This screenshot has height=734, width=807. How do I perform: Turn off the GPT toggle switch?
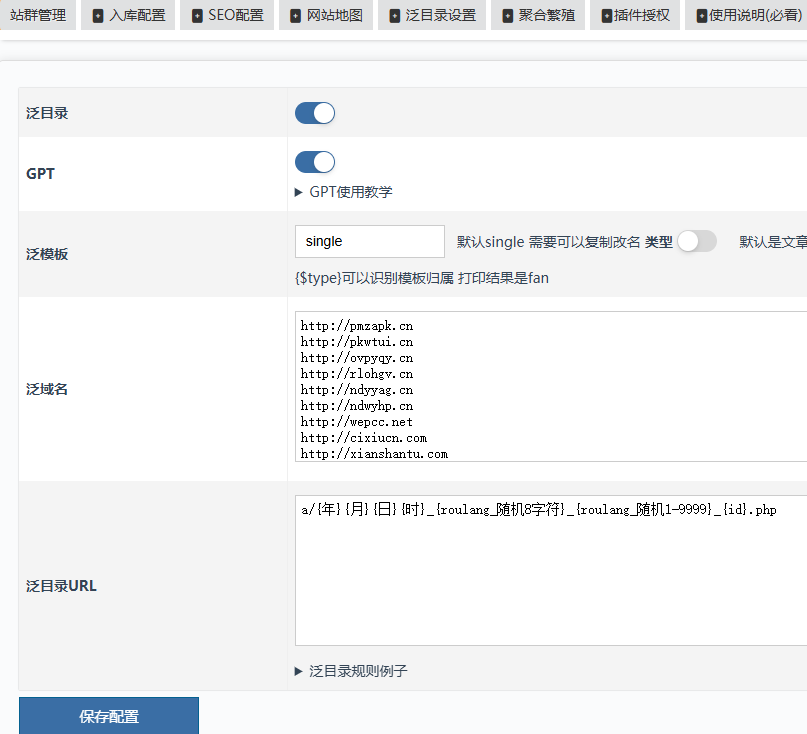[315, 162]
